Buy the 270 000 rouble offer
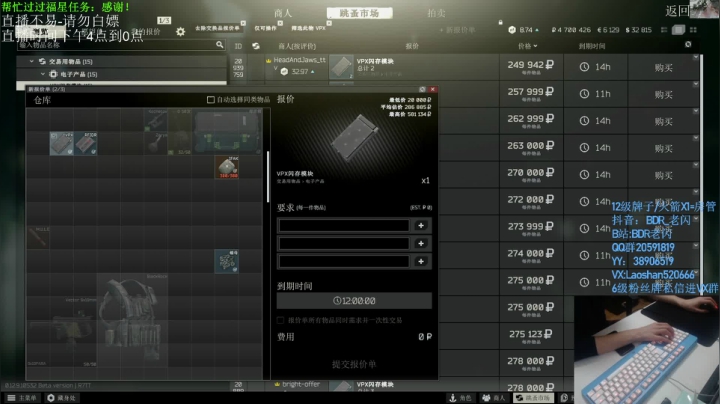 tap(663, 175)
